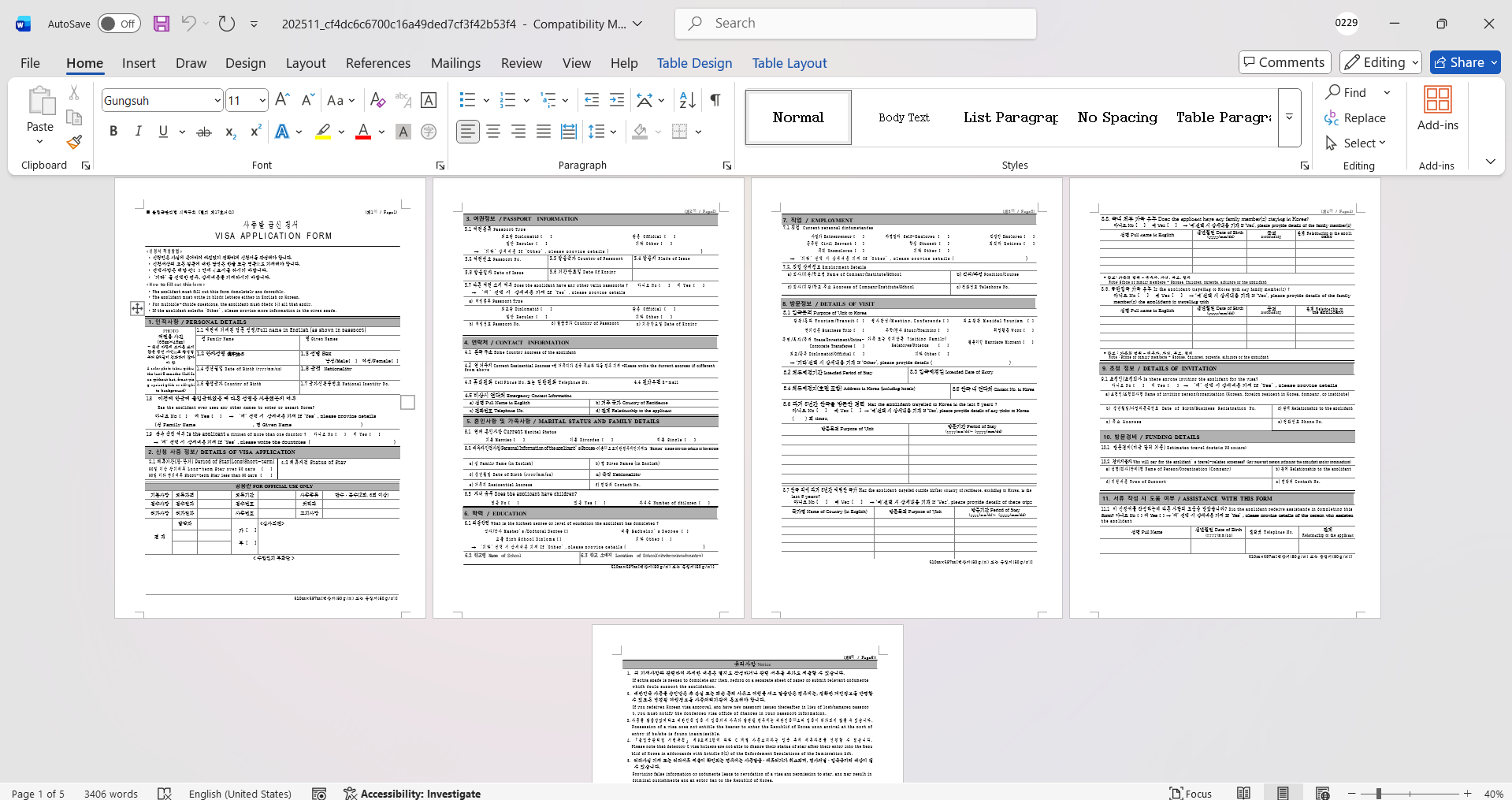Select justify text alignment
Viewport: 1512px width, 800px height.
(544, 132)
